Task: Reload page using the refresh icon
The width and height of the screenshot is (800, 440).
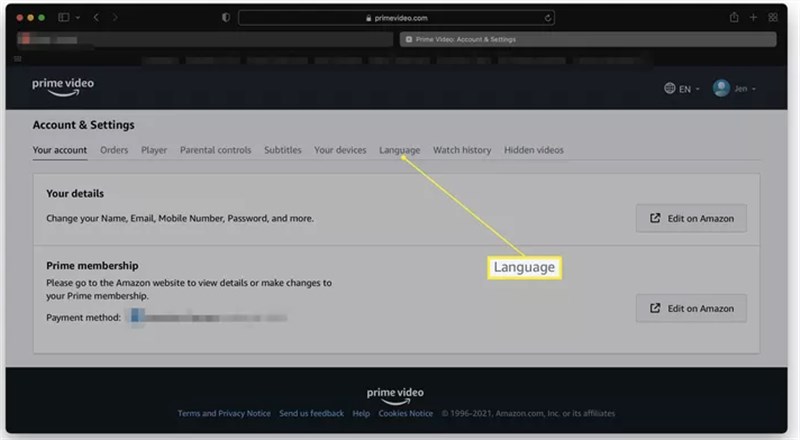Action: [x=547, y=18]
